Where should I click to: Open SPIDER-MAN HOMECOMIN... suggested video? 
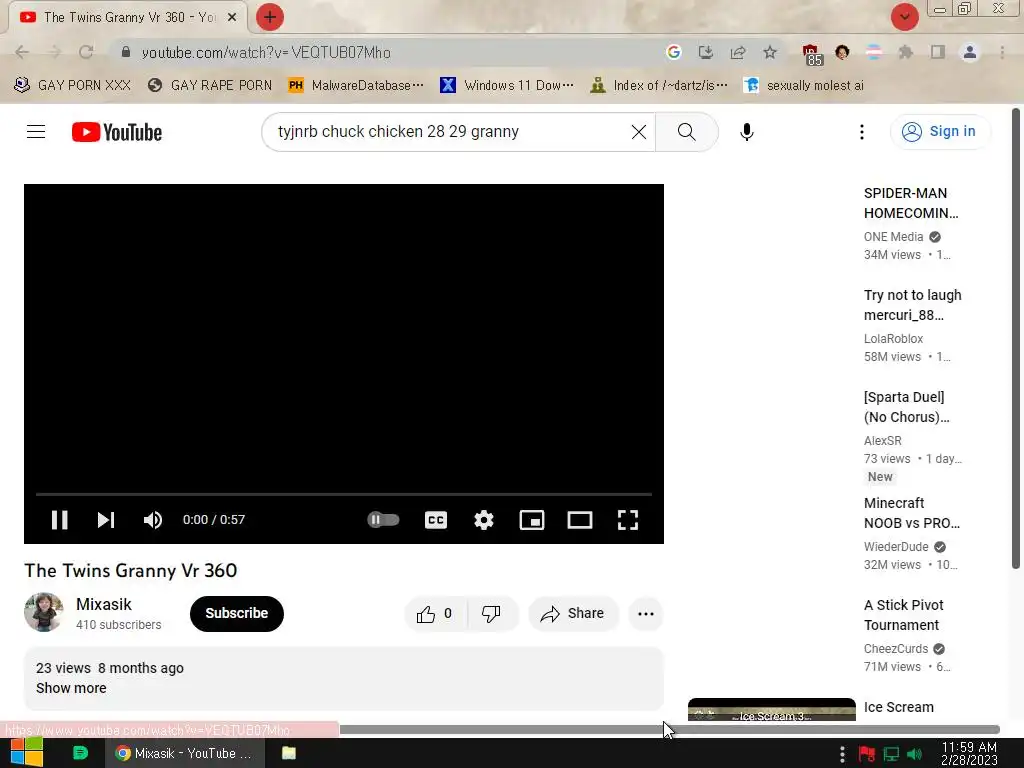(x=911, y=203)
